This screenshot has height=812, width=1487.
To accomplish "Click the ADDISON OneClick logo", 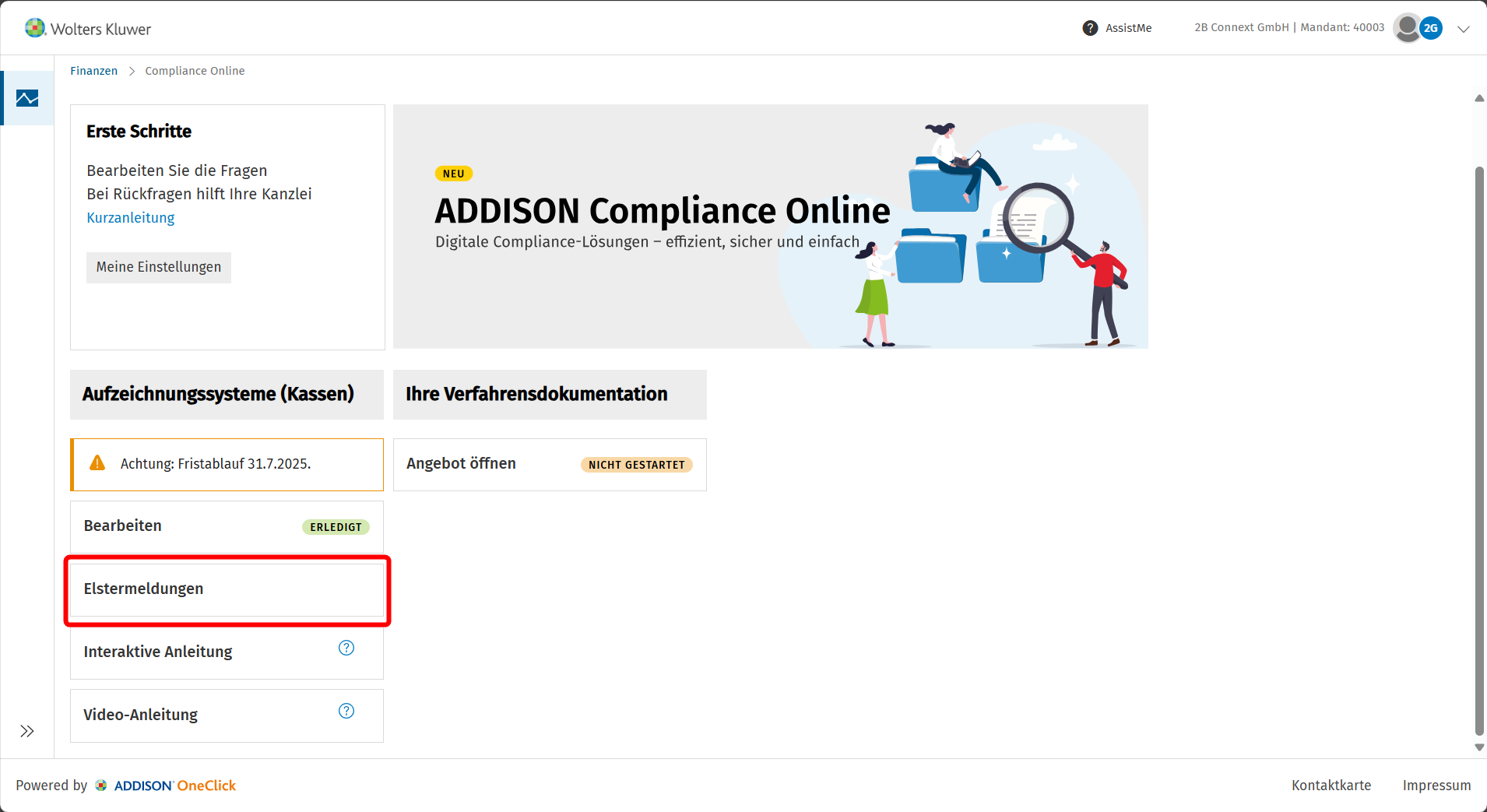I will [x=165, y=786].
